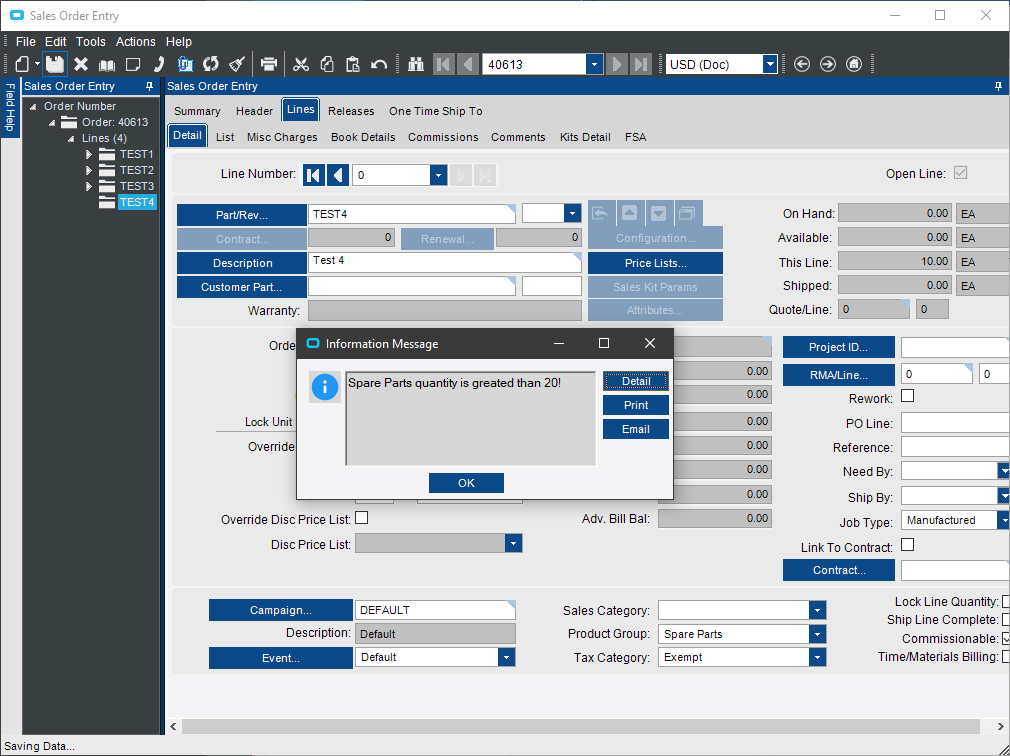Open the USD (Doc) currency dropdown
This screenshot has width=1010, height=756.
[x=770, y=64]
